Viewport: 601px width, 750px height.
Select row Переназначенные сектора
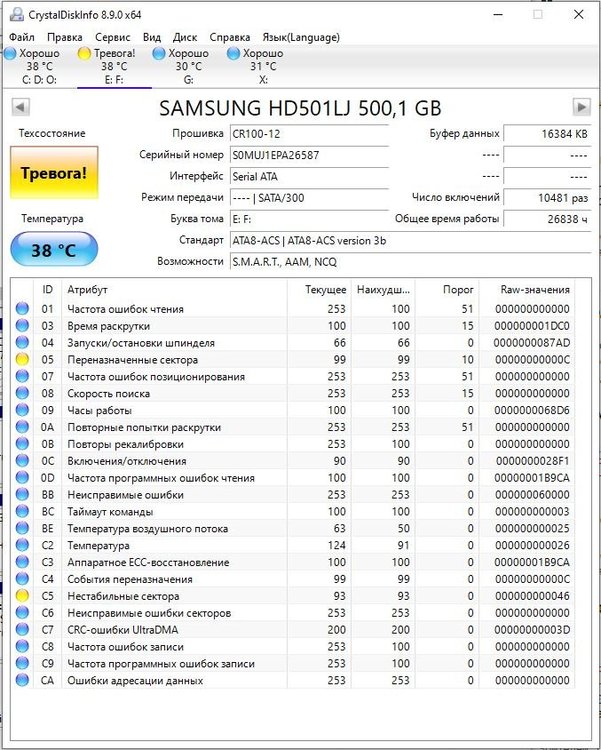[293, 359]
